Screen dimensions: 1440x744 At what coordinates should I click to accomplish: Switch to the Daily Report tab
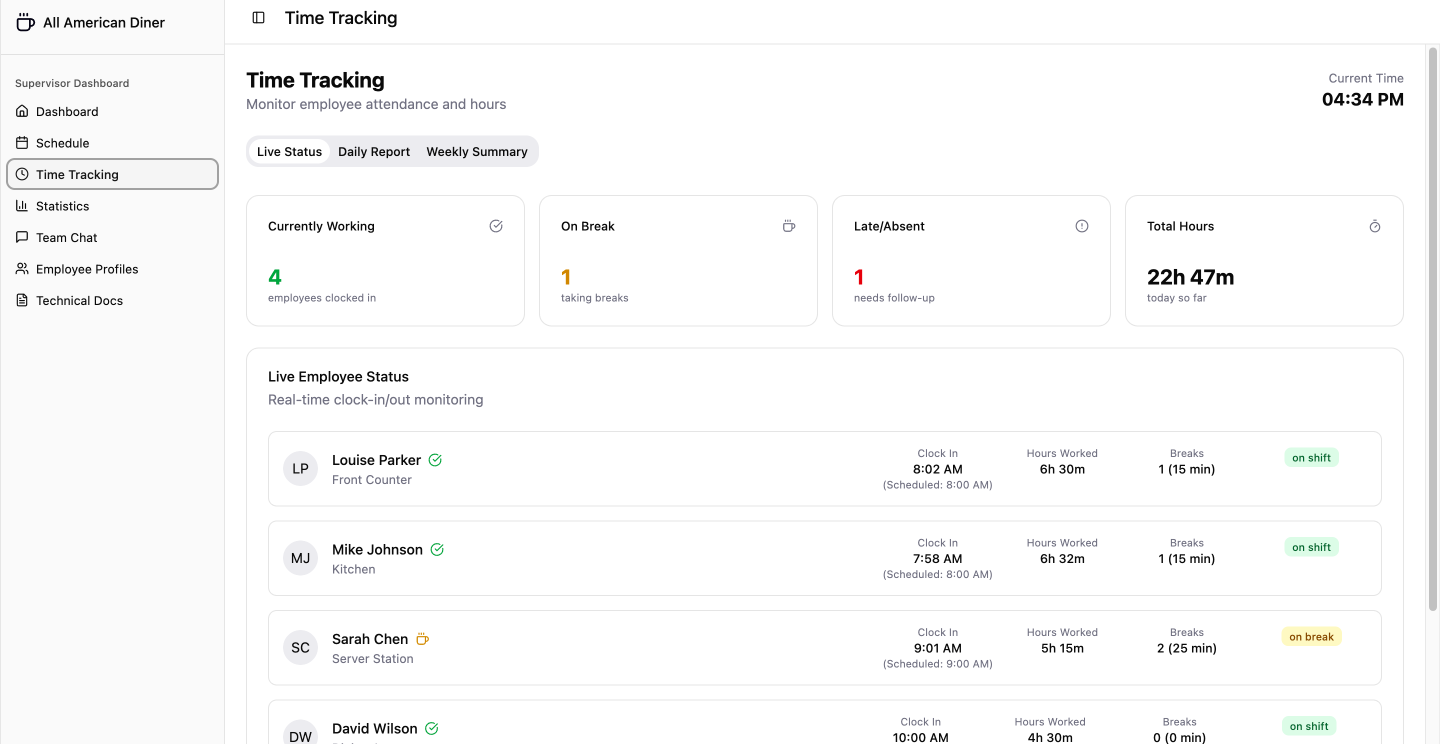coord(373,151)
